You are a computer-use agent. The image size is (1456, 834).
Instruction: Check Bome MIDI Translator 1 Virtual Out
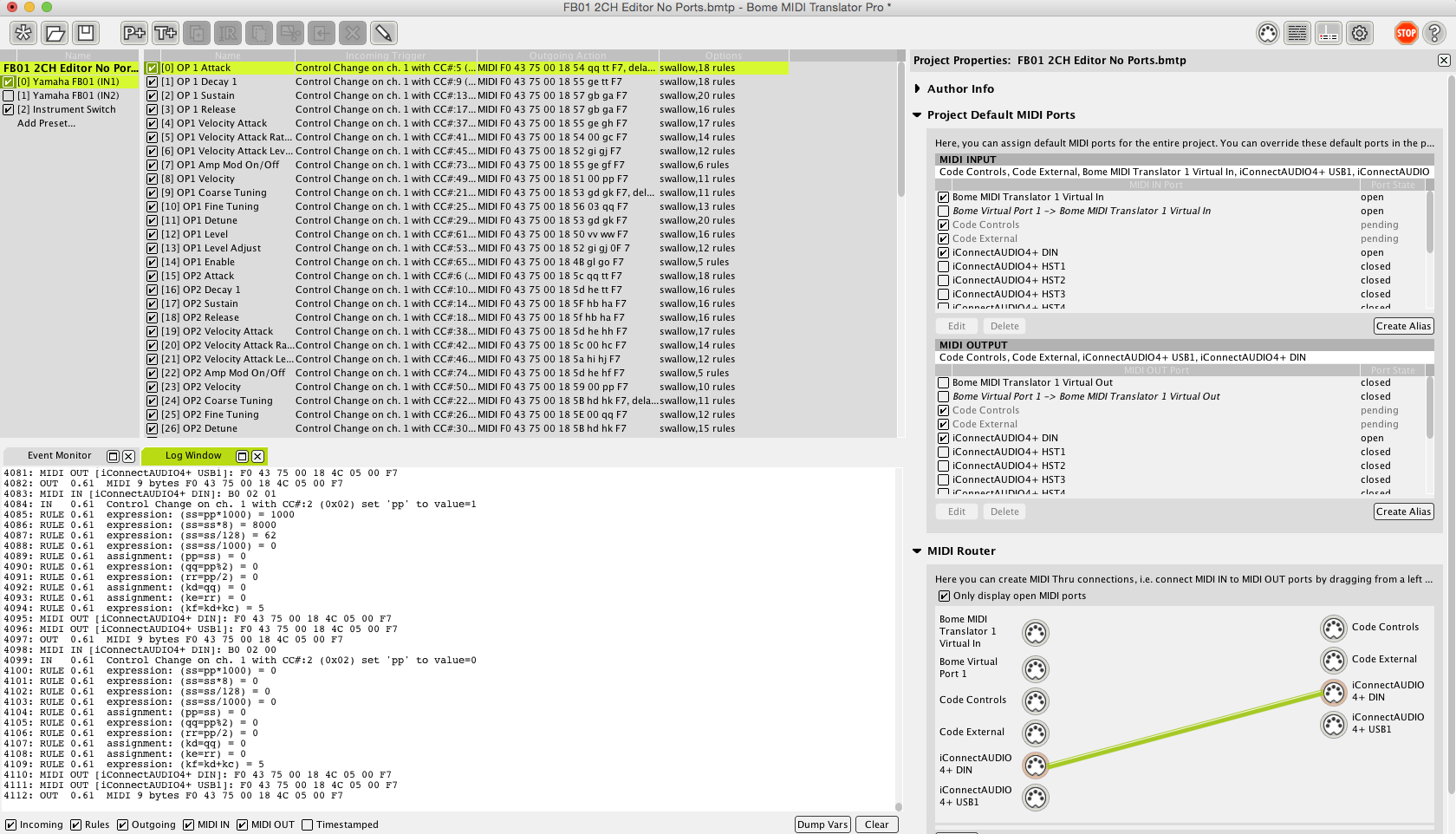click(944, 383)
